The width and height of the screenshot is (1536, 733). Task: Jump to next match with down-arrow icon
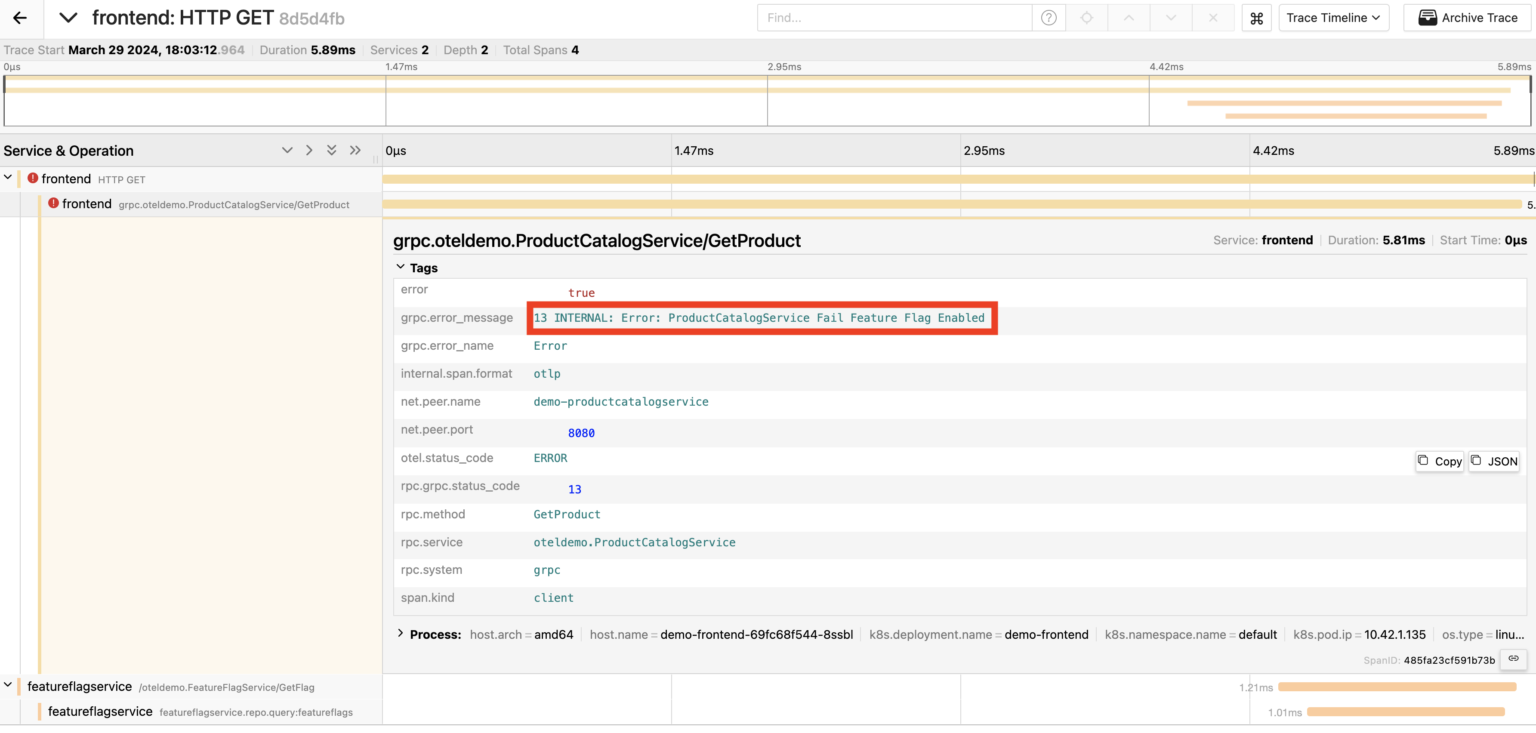(x=1172, y=17)
